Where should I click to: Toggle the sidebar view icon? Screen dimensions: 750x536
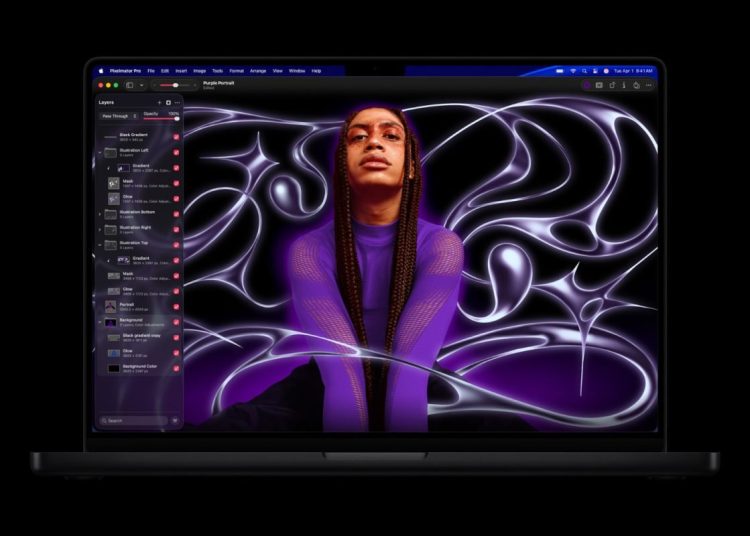tap(131, 85)
